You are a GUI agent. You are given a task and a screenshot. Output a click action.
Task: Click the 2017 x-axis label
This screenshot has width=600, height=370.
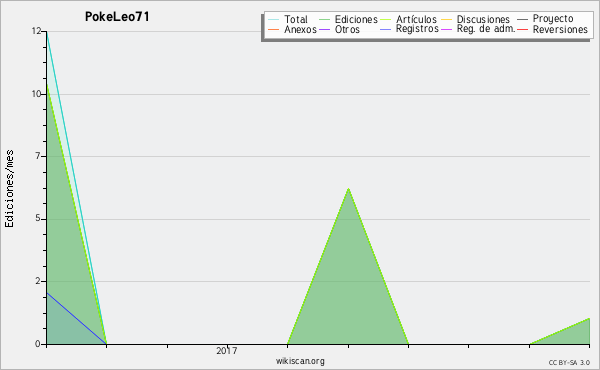coord(227,350)
